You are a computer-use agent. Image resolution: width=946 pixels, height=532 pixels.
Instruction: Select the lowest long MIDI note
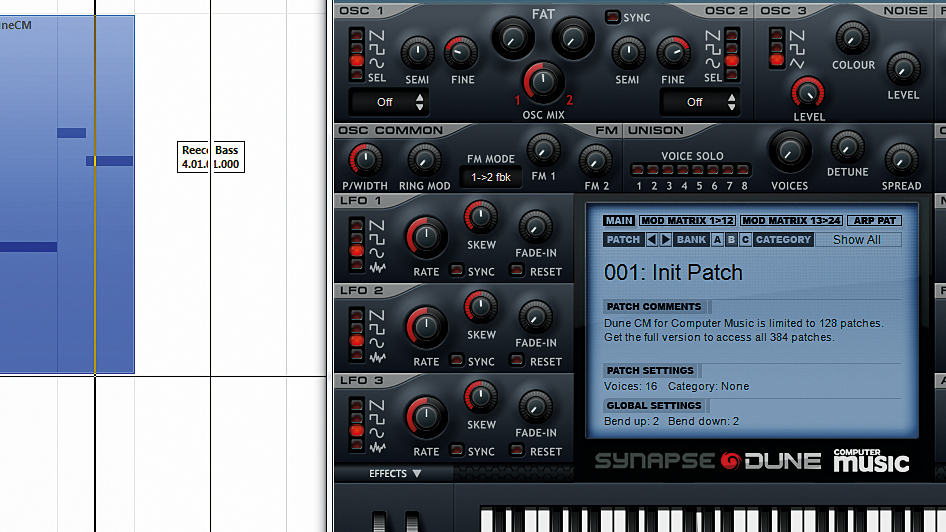[x=28, y=247]
